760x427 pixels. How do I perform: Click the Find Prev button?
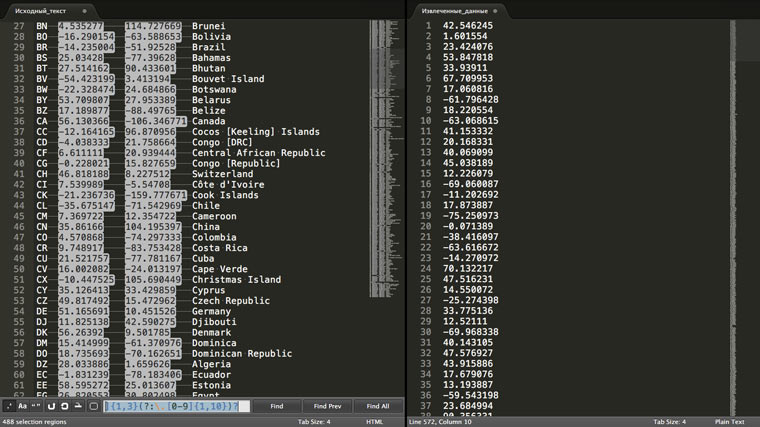pyautogui.click(x=327, y=406)
